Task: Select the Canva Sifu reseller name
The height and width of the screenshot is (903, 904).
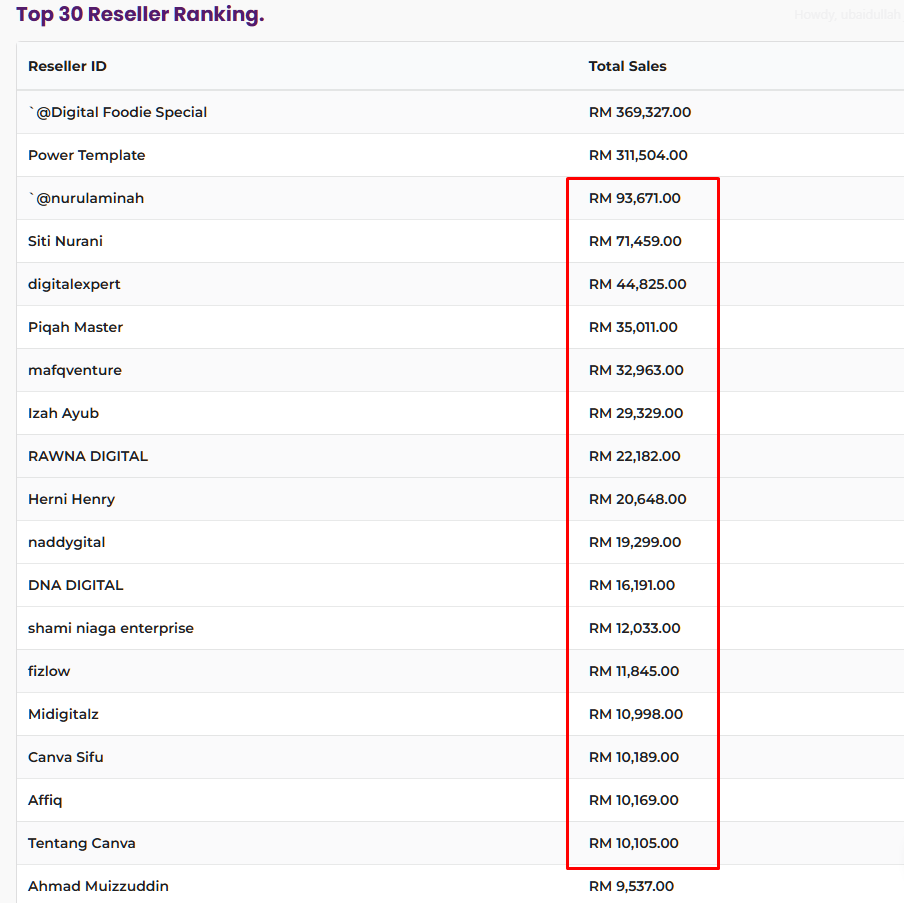Action: tap(66, 757)
